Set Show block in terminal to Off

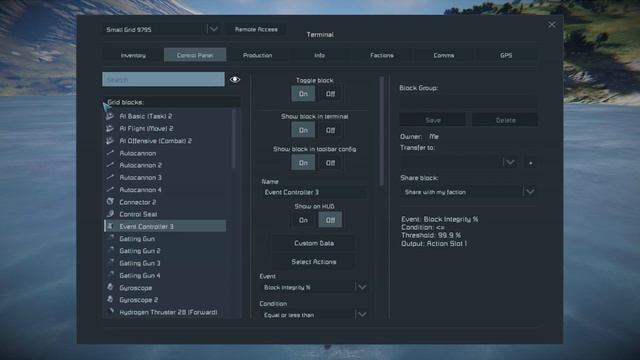coord(330,130)
